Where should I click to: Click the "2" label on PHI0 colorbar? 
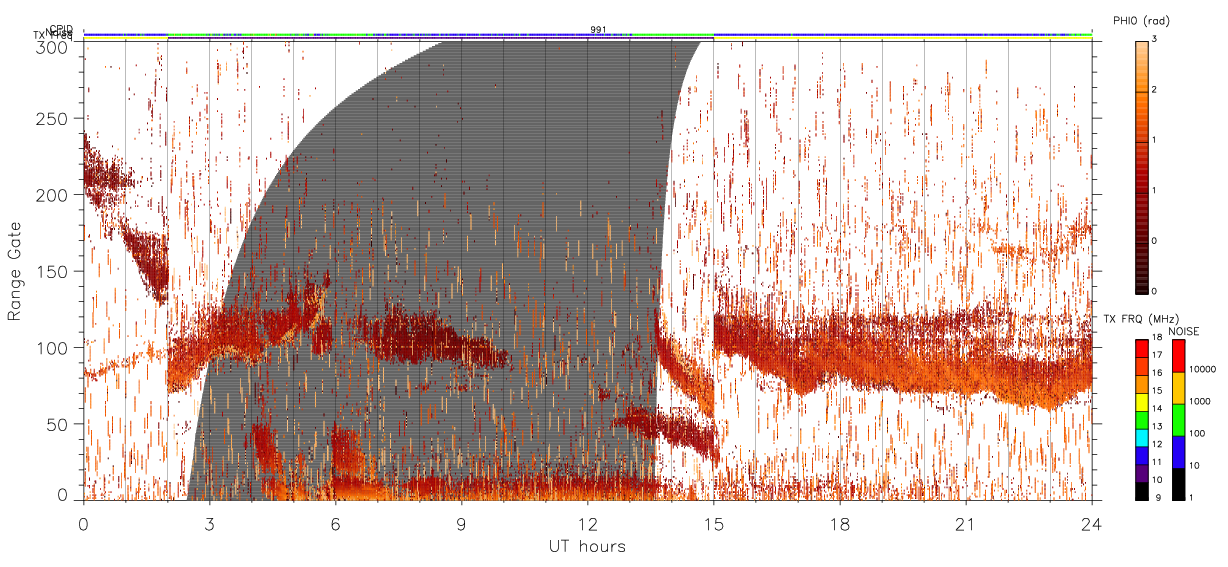point(1156,91)
